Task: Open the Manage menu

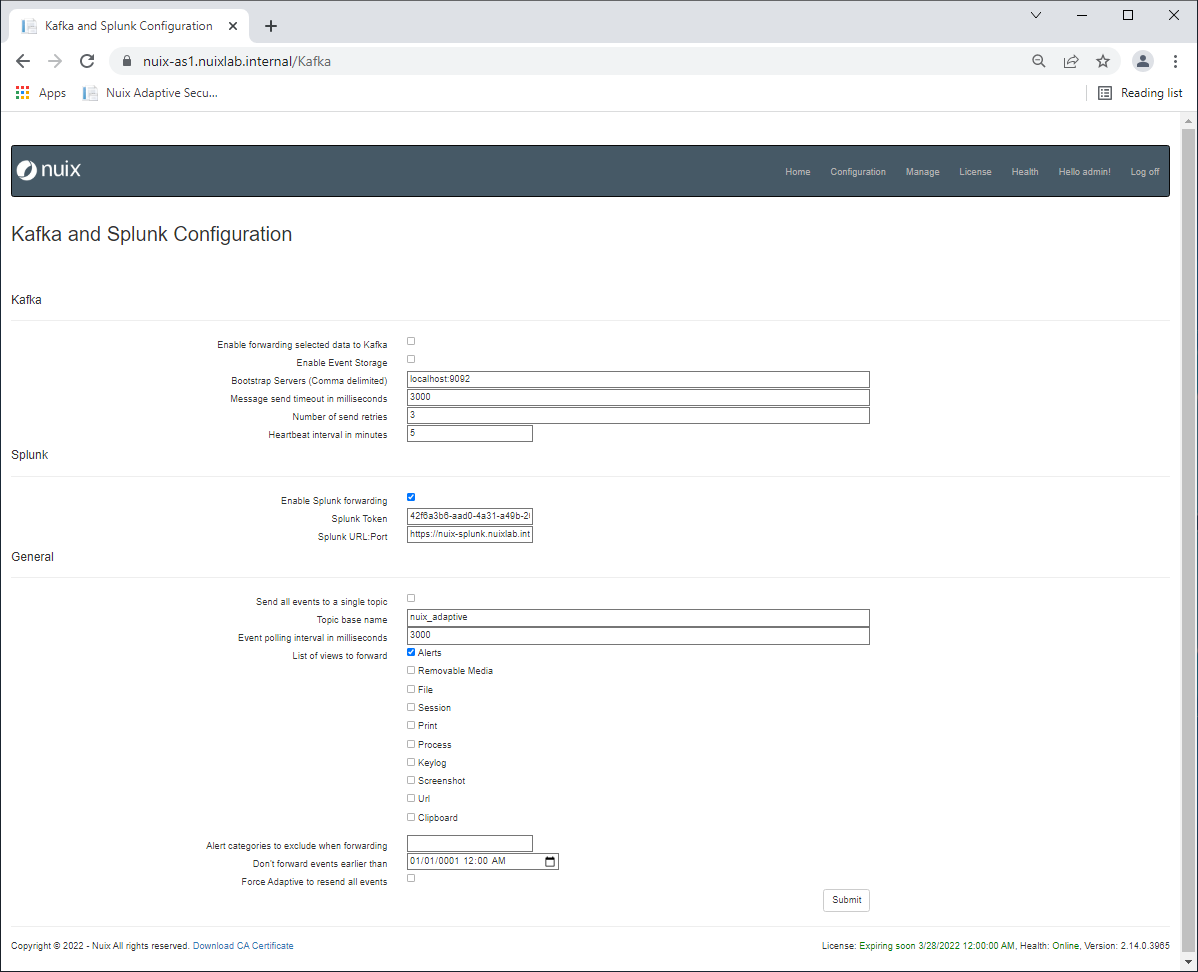Action: [x=922, y=172]
